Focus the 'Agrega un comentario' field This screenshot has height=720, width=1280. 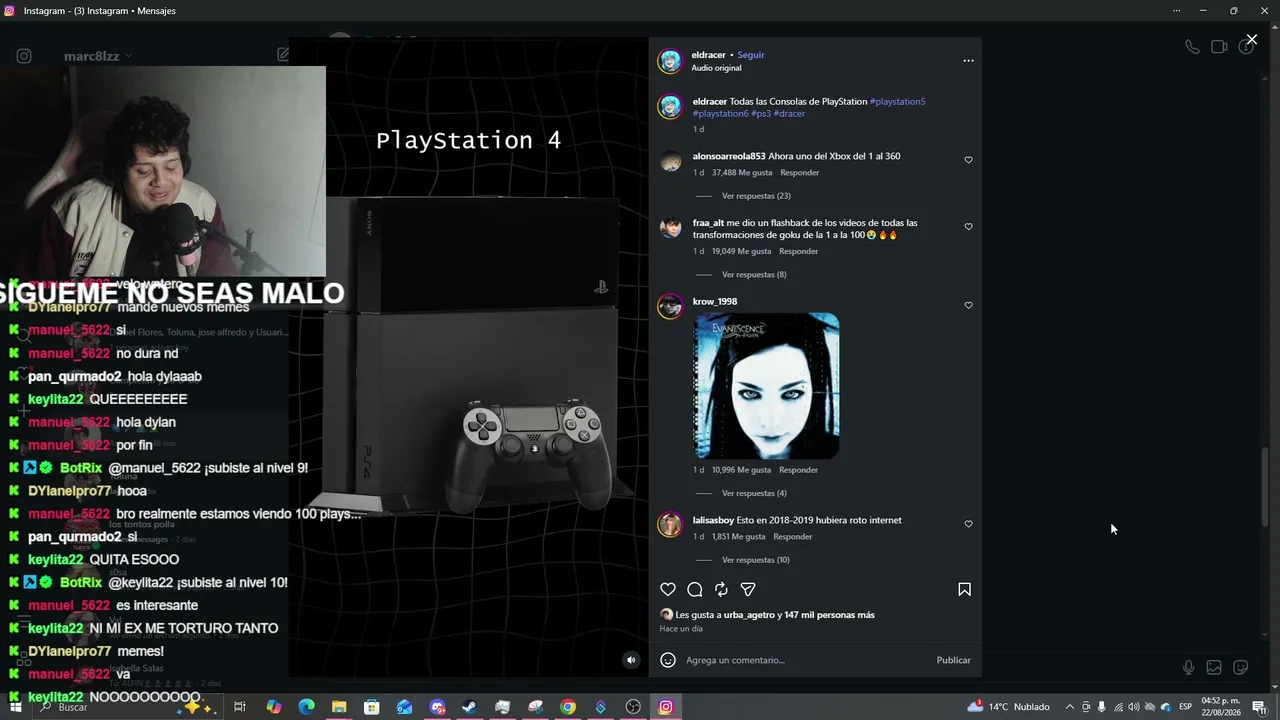(805, 660)
